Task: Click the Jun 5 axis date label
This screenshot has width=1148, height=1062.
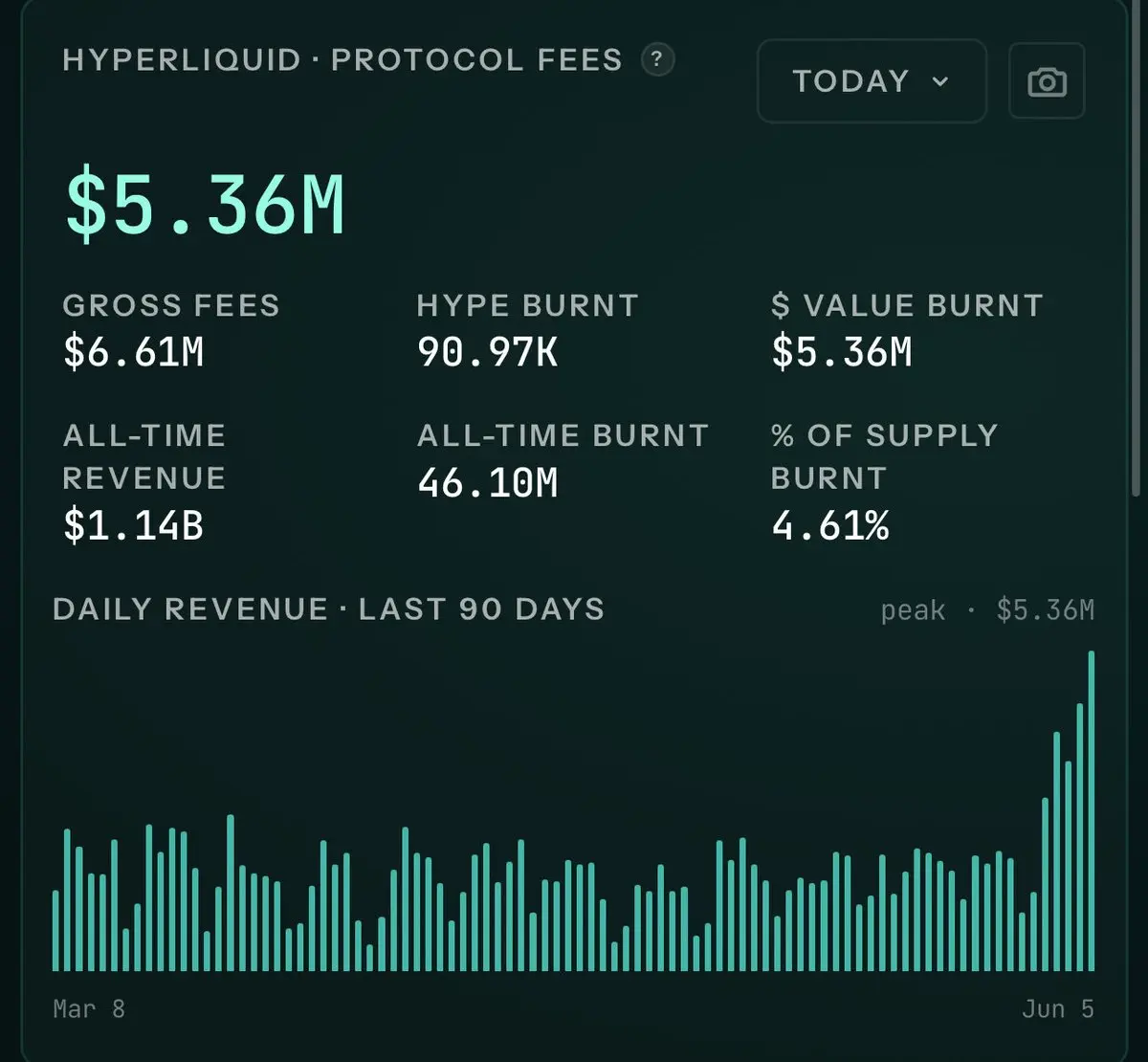Action: pyautogui.click(x=1057, y=1008)
